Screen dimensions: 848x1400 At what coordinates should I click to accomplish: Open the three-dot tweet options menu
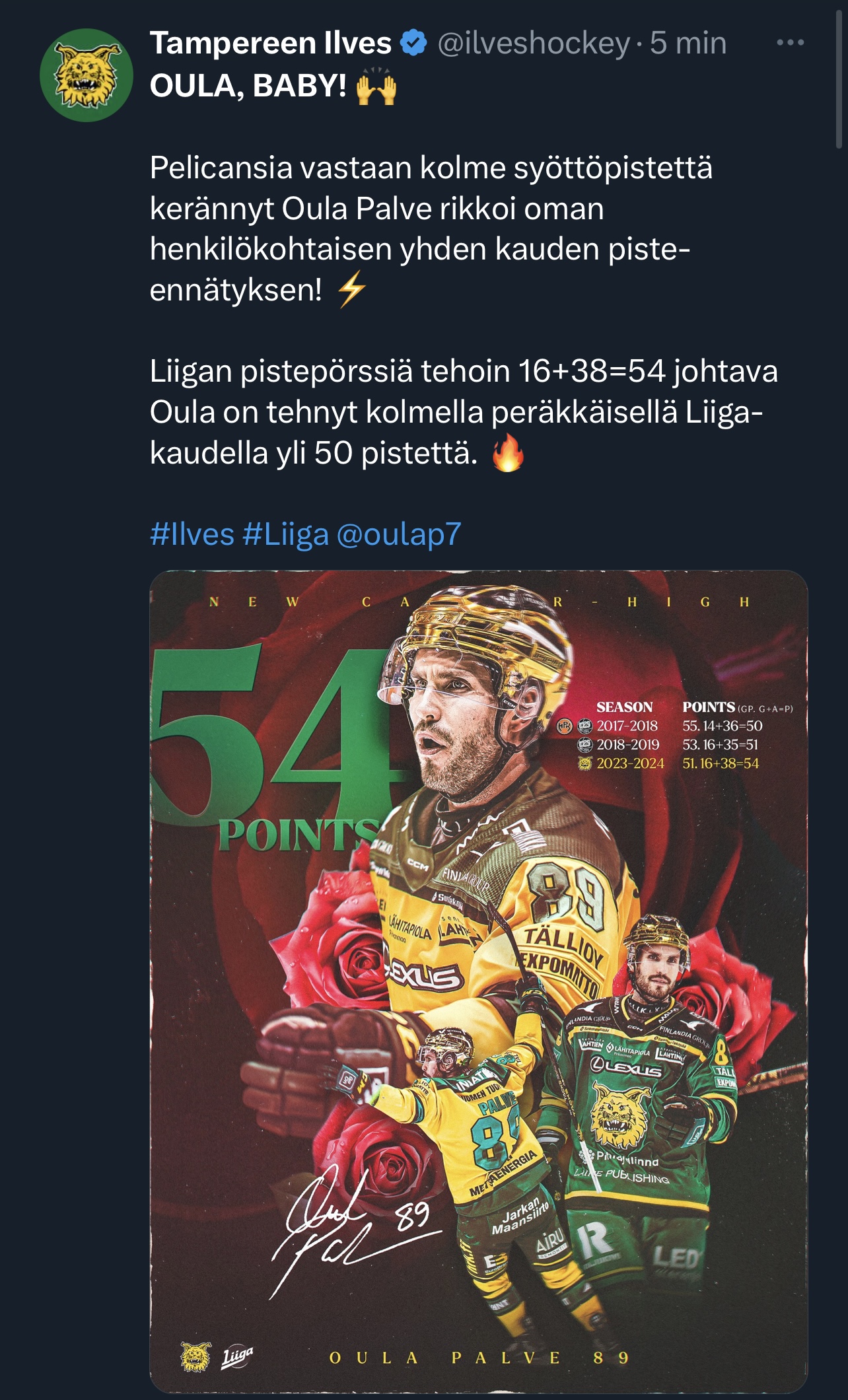pyautogui.click(x=790, y=43)
